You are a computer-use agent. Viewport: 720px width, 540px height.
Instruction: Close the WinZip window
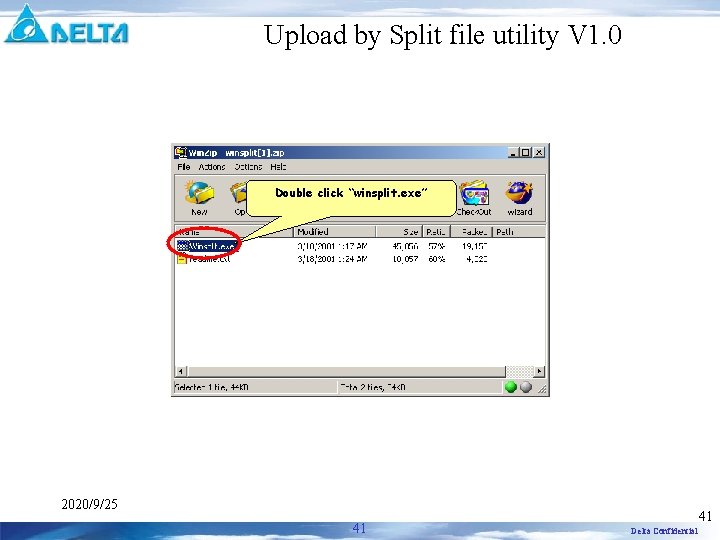click(539, 152)
